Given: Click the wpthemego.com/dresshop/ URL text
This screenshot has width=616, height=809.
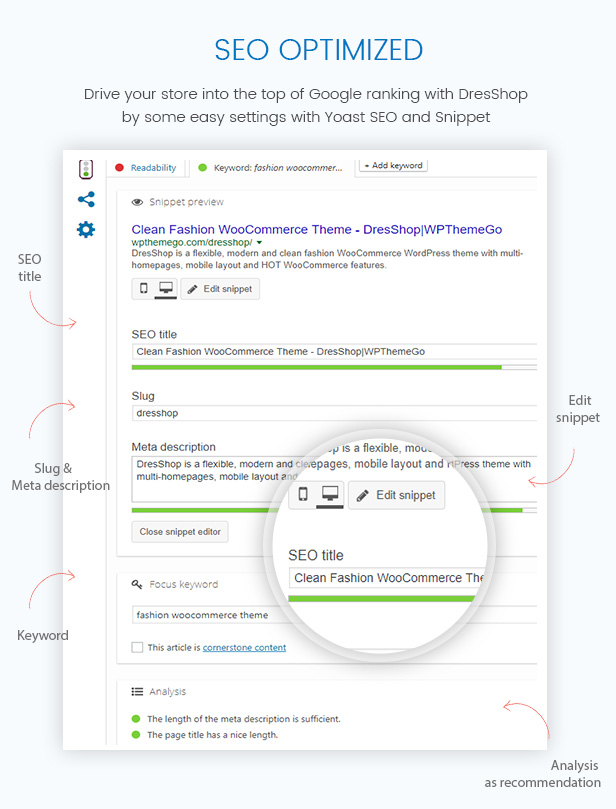Looking at the screenshot, I should (192, 242).
